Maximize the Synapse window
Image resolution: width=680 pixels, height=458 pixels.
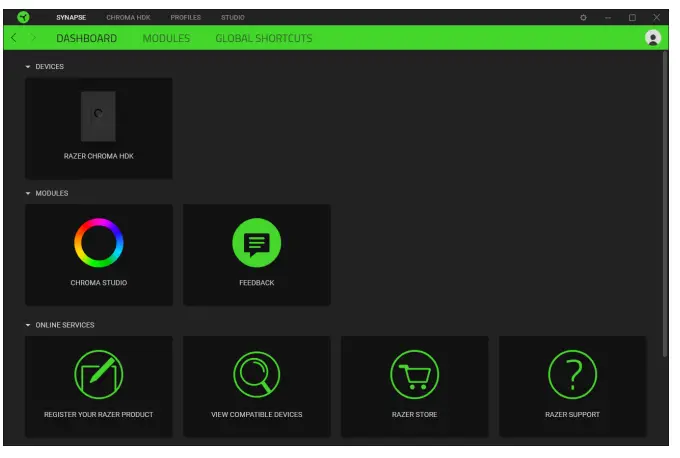pyautogui.click(x=632, y=18)
